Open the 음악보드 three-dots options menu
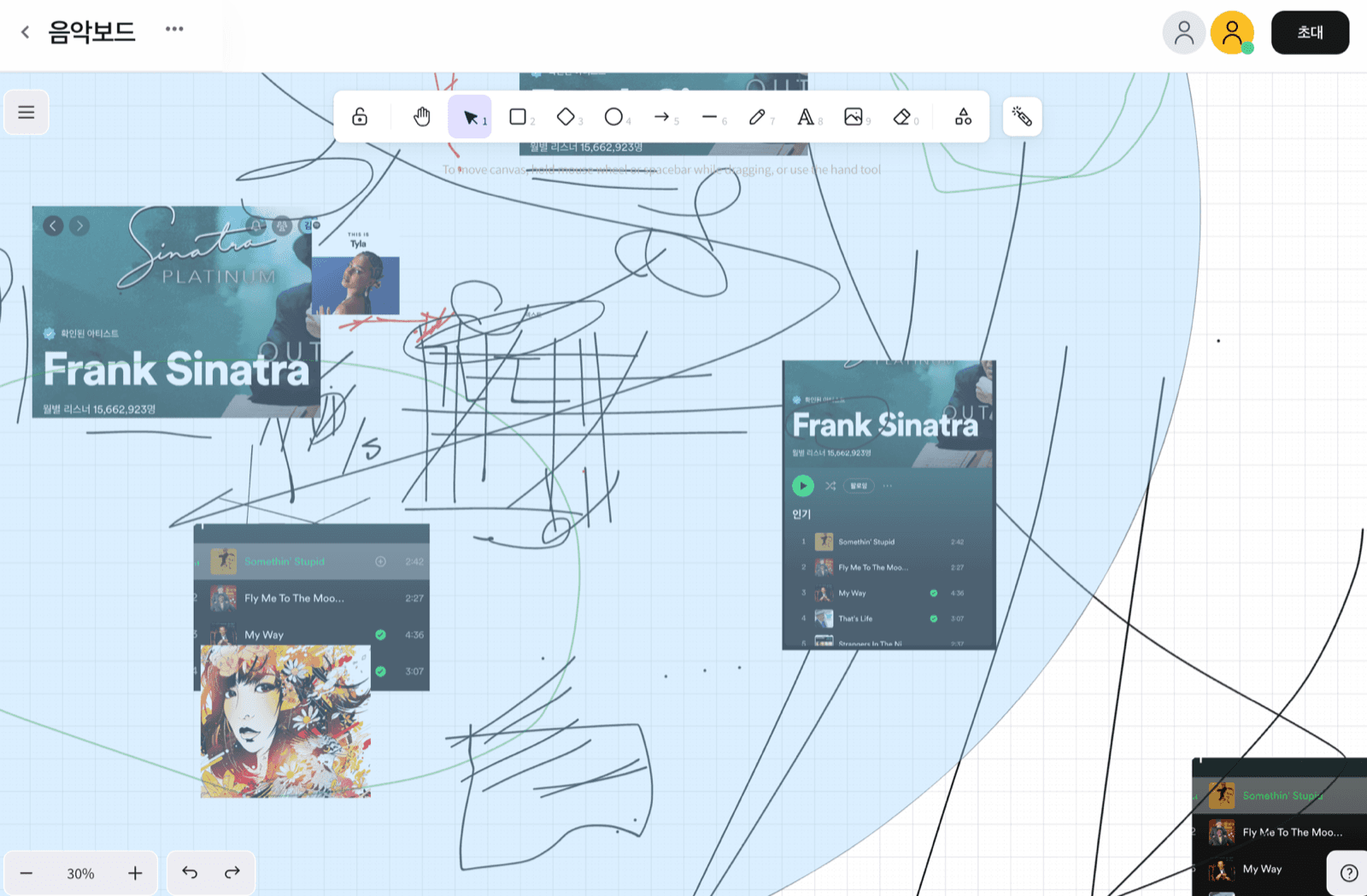 (174, 29)
